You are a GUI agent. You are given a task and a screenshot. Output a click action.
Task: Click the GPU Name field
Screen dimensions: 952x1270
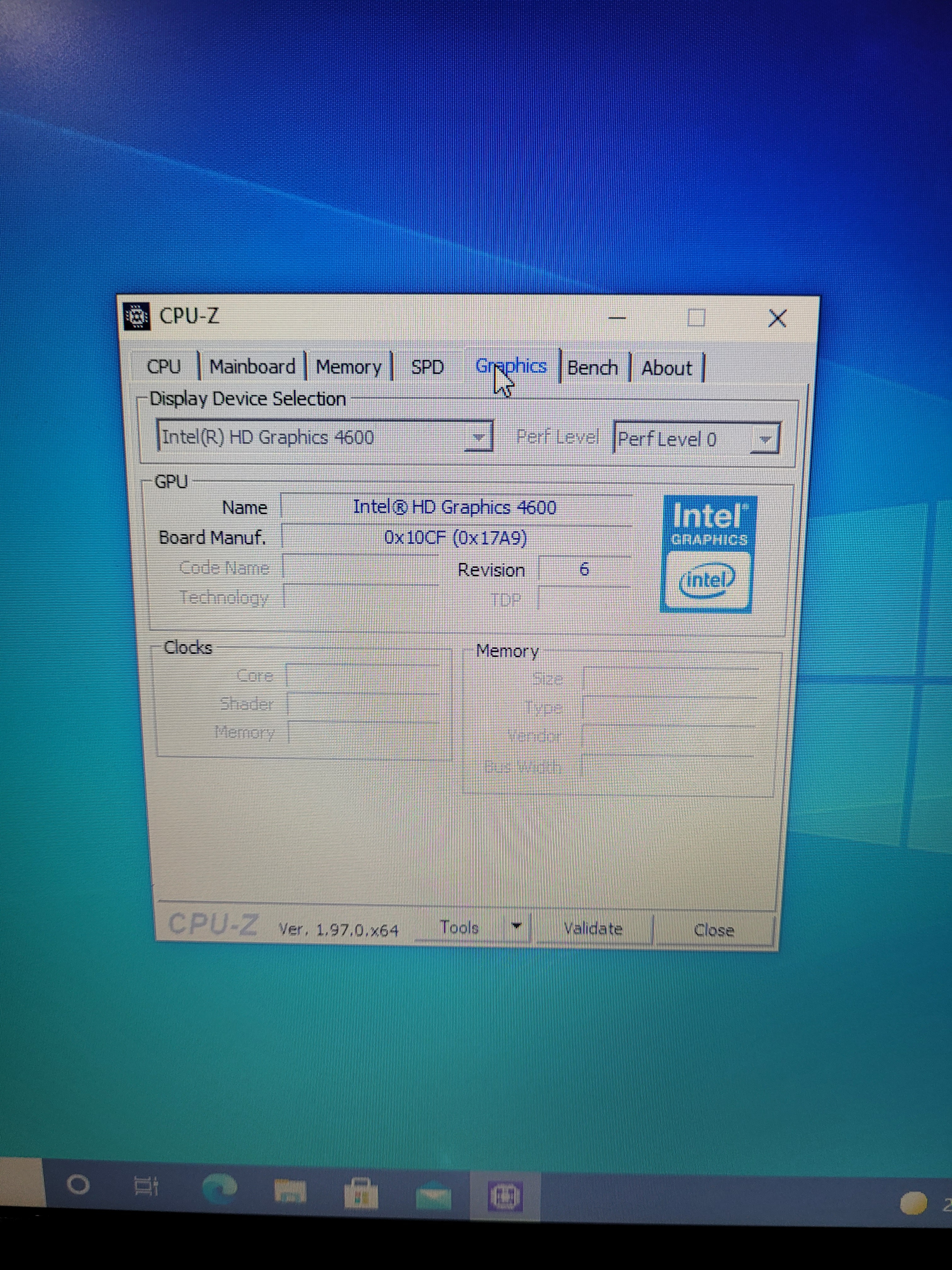(457, 507)
